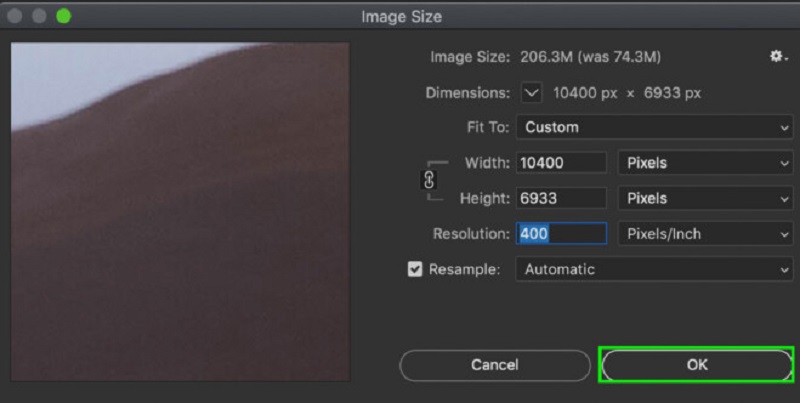Confirm with the OK button
Image resolution: width=800 pixels, height=403 pixels.
point(696,365)
